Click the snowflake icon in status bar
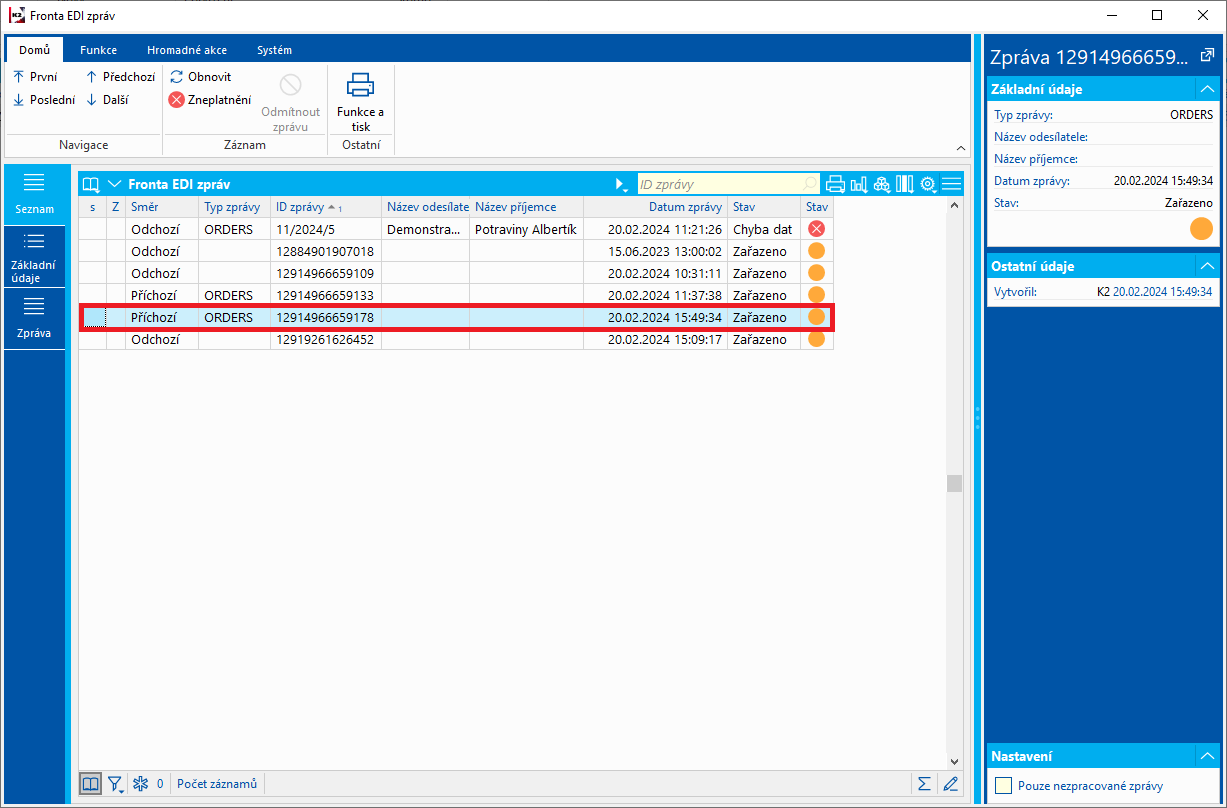Screen dimensions: 1227x808 [x=140, y=783]
